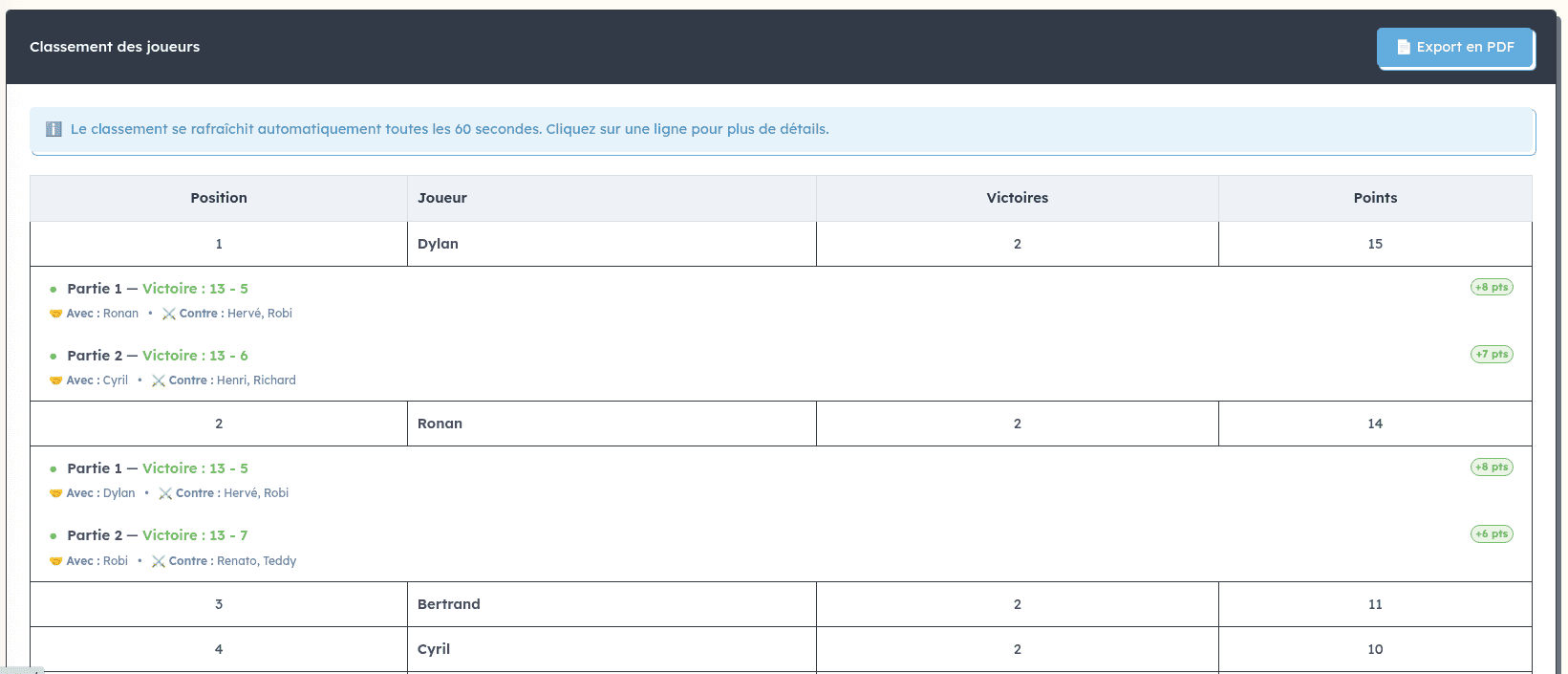1568x674 pixels.
Task: Click the Victoires column header
Action: click(x=1017, y=198)
